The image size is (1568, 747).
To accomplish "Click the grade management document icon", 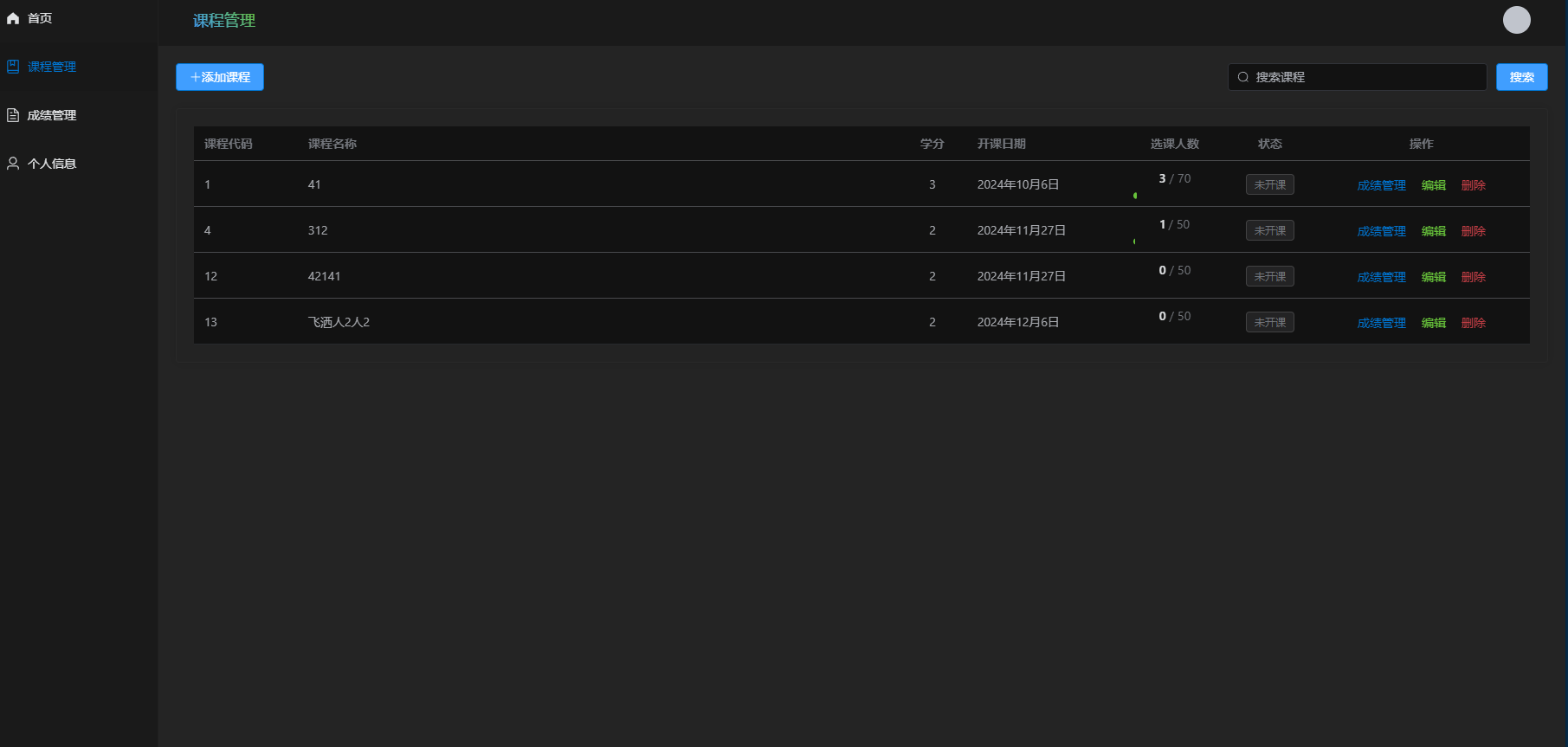I will (x=13, y=115).
